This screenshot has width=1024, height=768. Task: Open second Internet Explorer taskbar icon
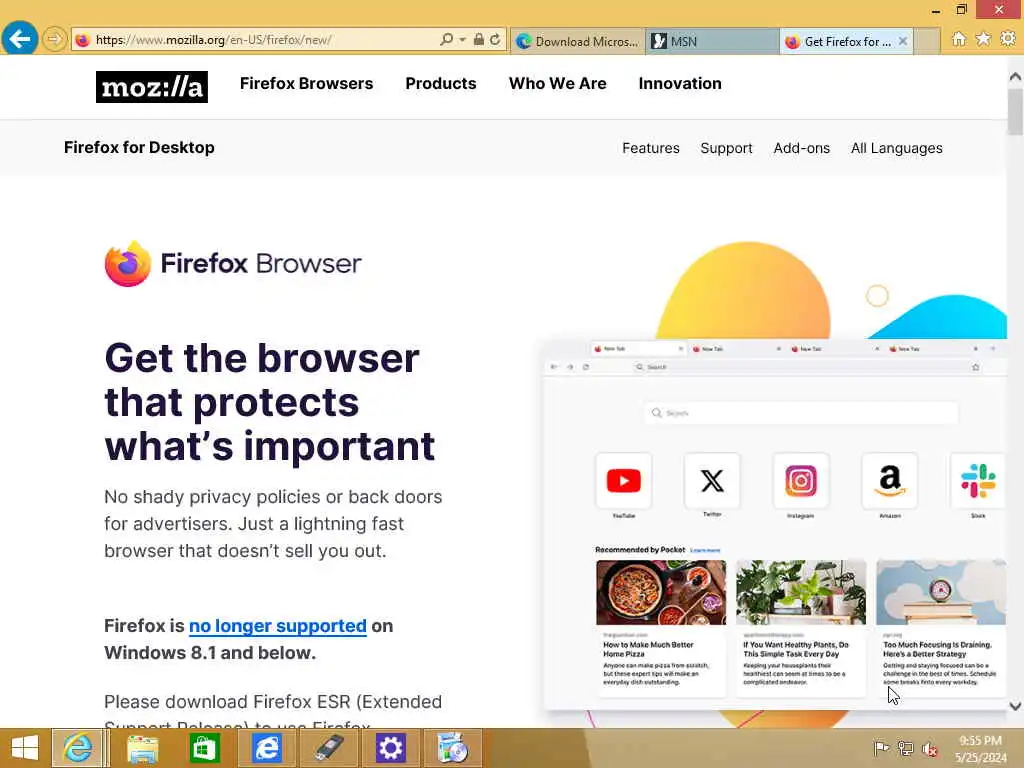point(266,748)
